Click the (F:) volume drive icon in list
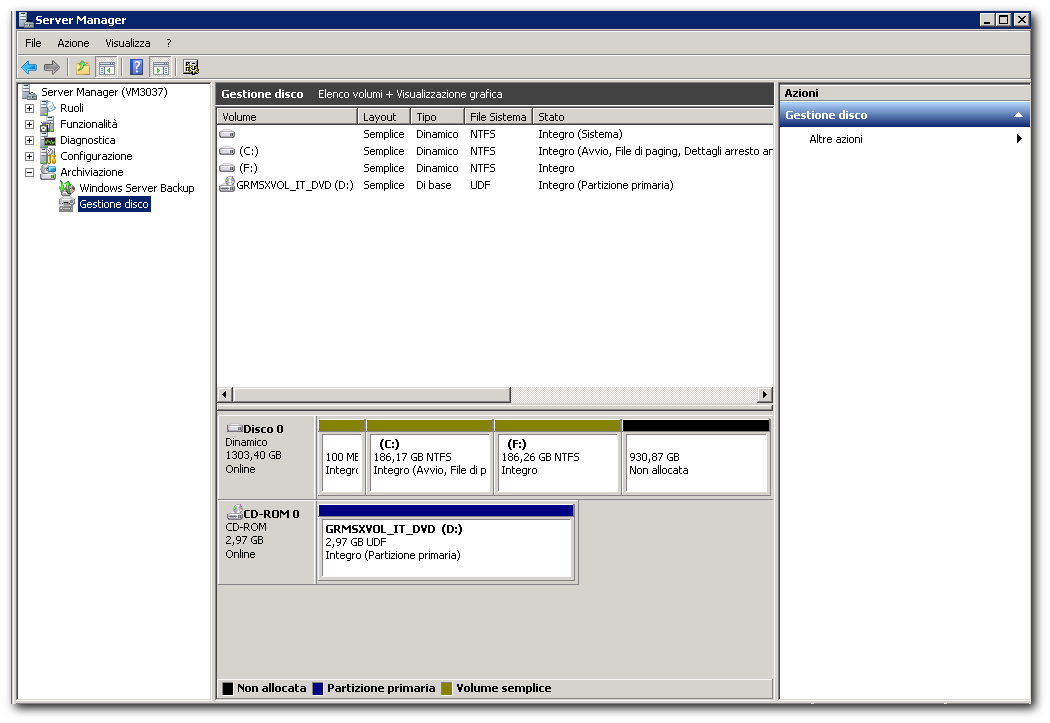 point(227,167)
